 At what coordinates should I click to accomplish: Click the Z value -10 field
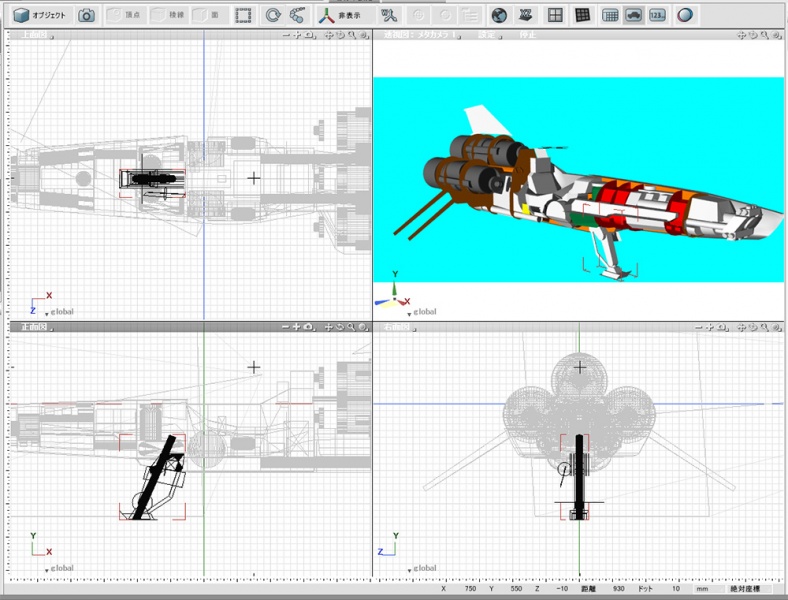point(560,588)
